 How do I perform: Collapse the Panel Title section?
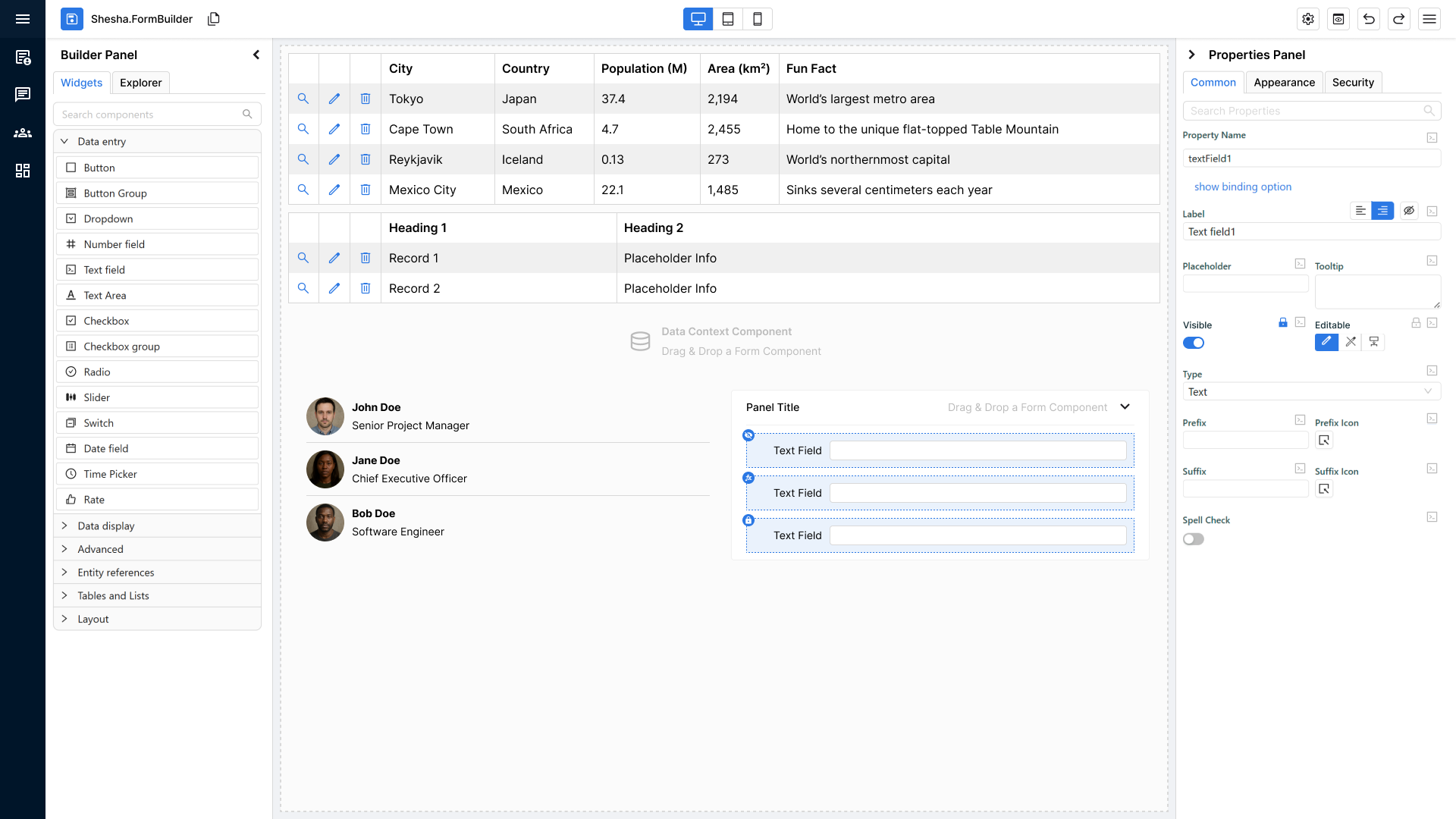[x=1125, y=407]
